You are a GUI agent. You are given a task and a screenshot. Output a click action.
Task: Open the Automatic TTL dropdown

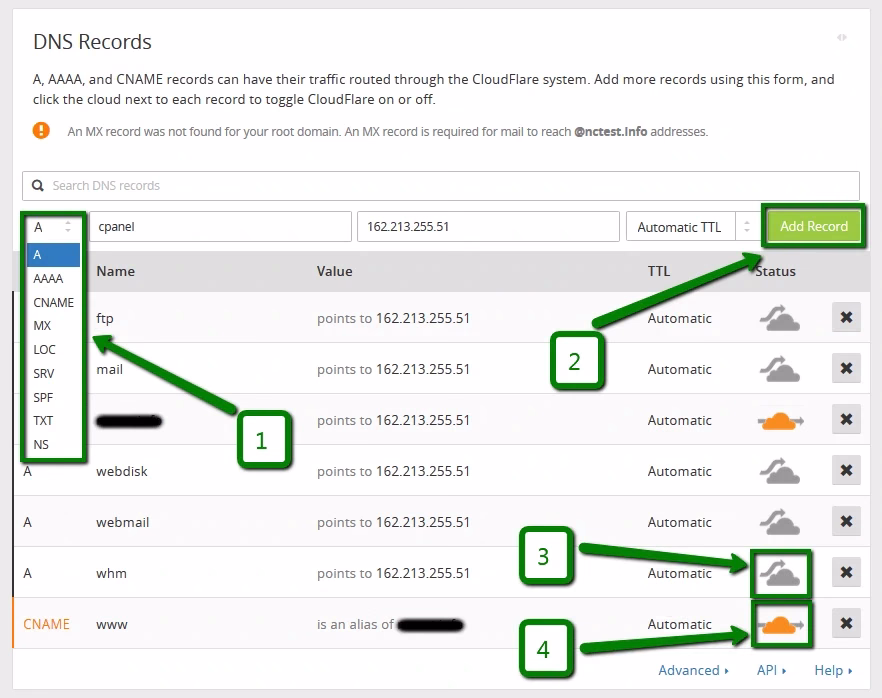tap(691, 227)
